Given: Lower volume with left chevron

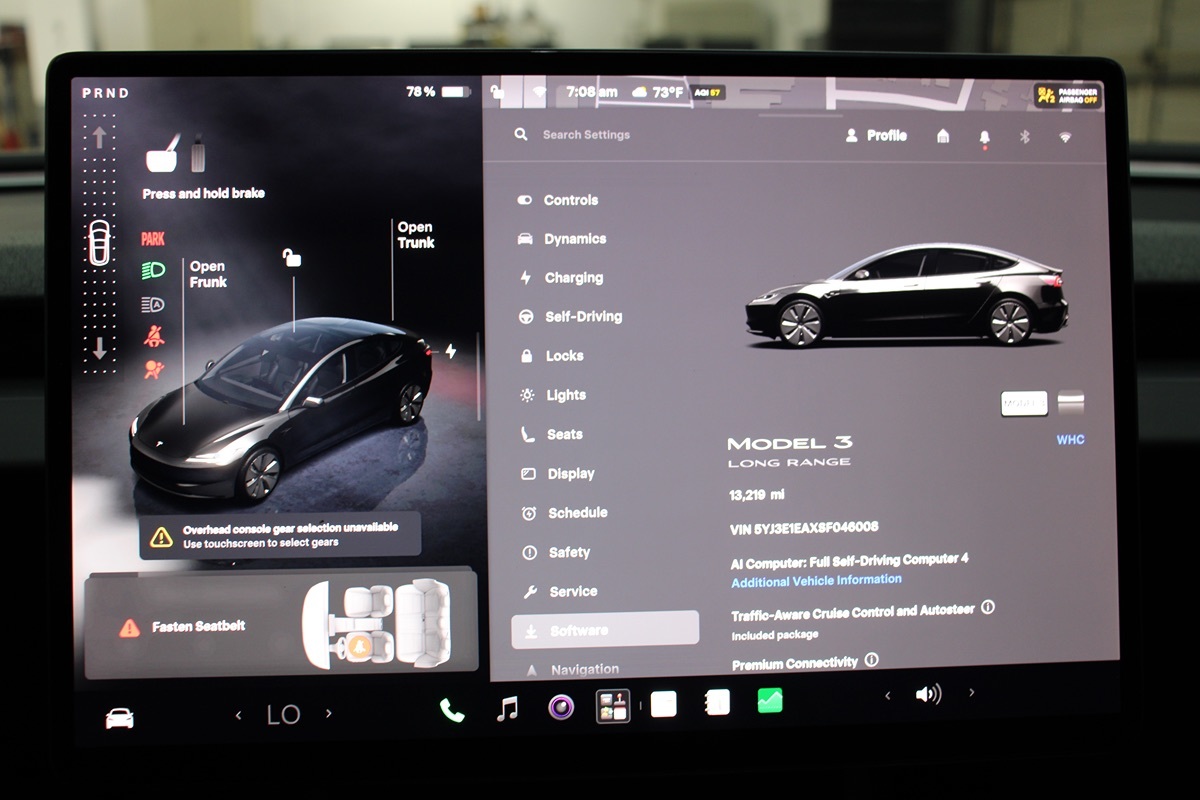Looking at the screenshot, I should pos(887,695).
